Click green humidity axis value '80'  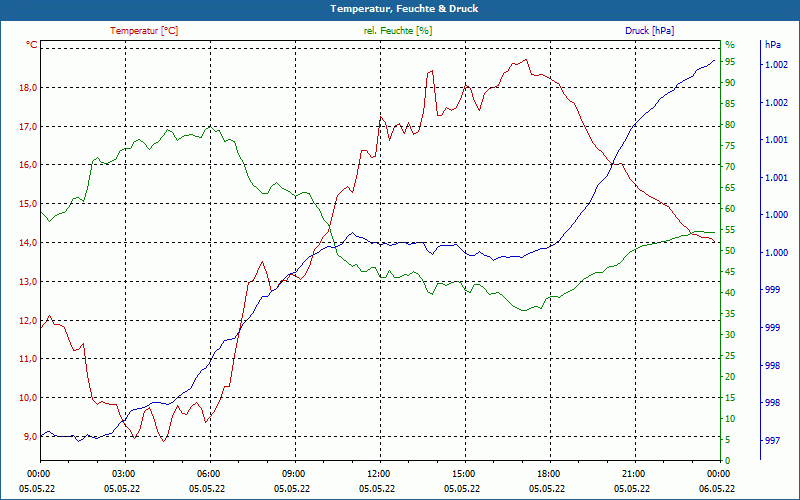tap(730, 124)
